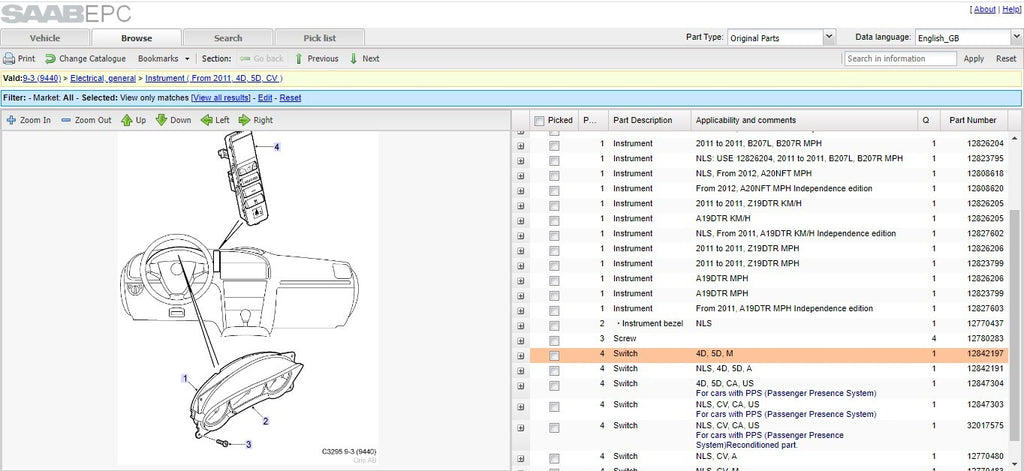This screenshot has height=471, width=1024.
Task: Tick checkbox for part 12842191 Switch
Action: pos(554,371)
